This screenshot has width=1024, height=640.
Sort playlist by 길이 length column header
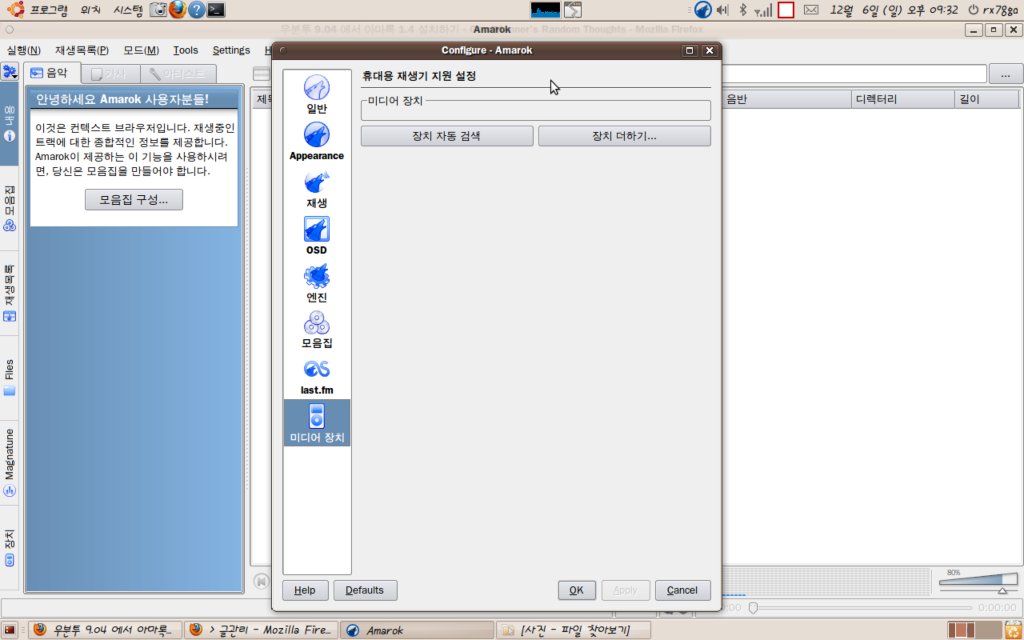(986, 99)
